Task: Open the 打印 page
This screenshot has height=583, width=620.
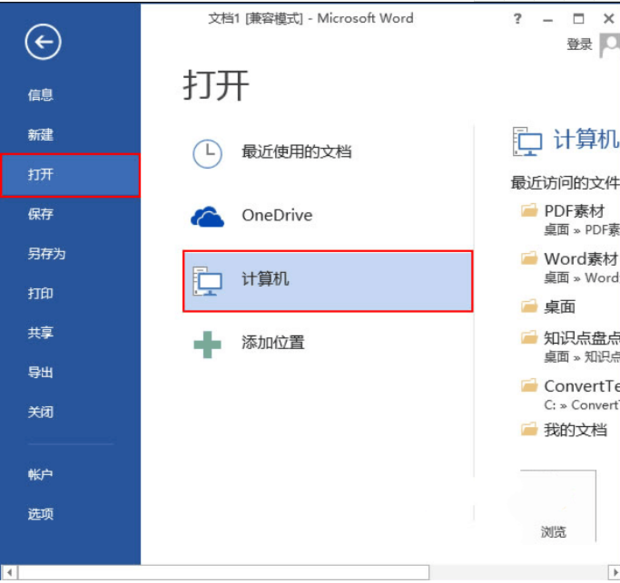Action: pyautogui.click(x=40, y=293)
